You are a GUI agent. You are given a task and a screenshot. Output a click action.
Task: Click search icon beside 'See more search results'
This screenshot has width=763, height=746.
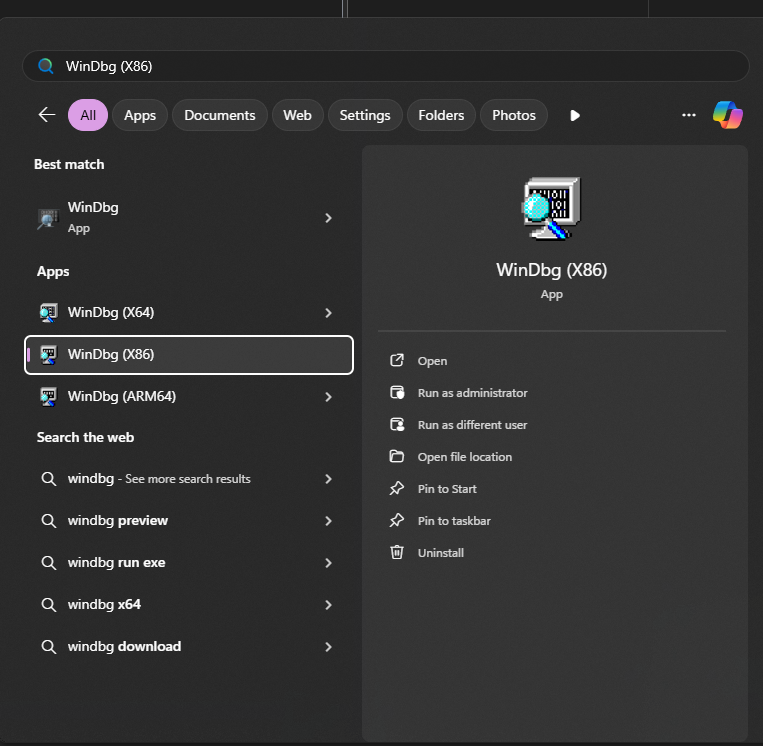(x=48, y=479)
